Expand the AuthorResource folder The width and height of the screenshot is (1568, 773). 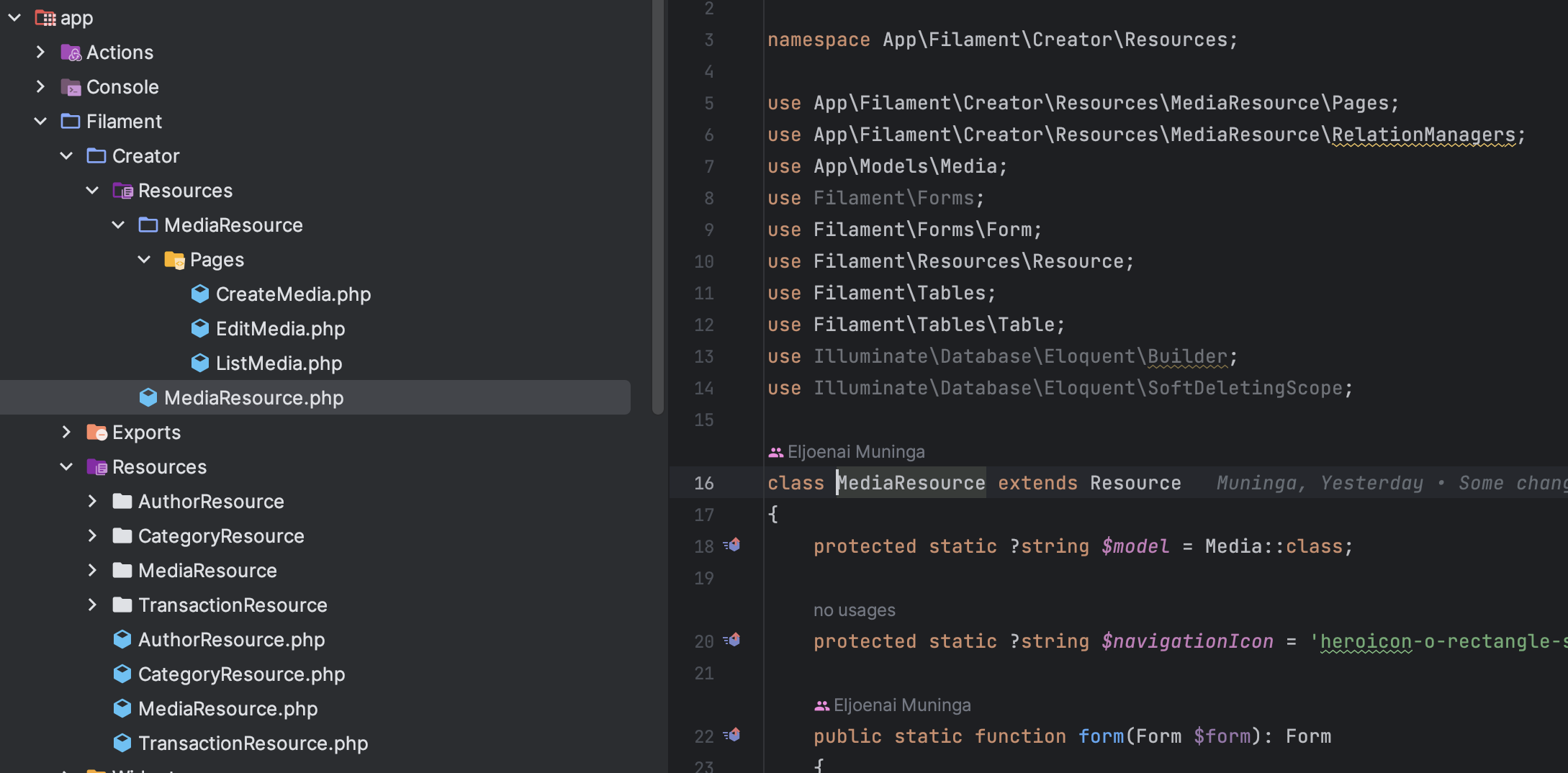pyautogui.click(x=93, y=502)
